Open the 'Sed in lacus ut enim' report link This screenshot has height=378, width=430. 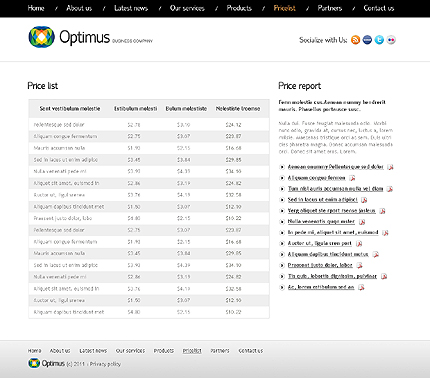(323, 200)
